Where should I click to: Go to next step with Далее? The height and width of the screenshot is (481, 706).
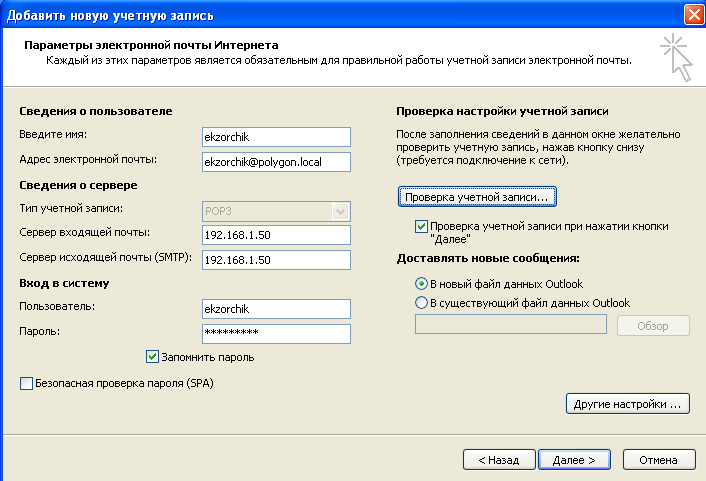[x=574, y=460]
